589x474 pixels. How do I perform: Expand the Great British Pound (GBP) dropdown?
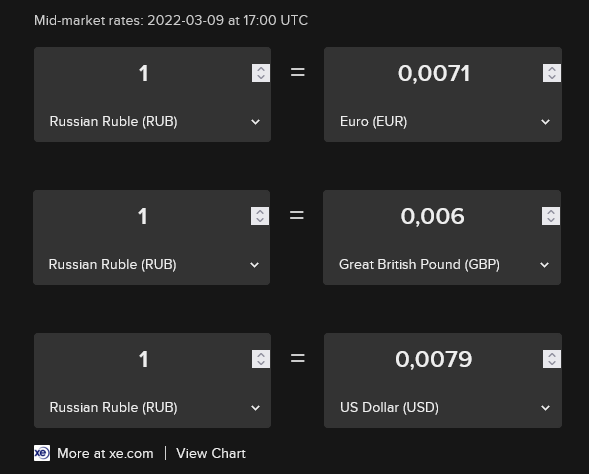pos(442,264)
